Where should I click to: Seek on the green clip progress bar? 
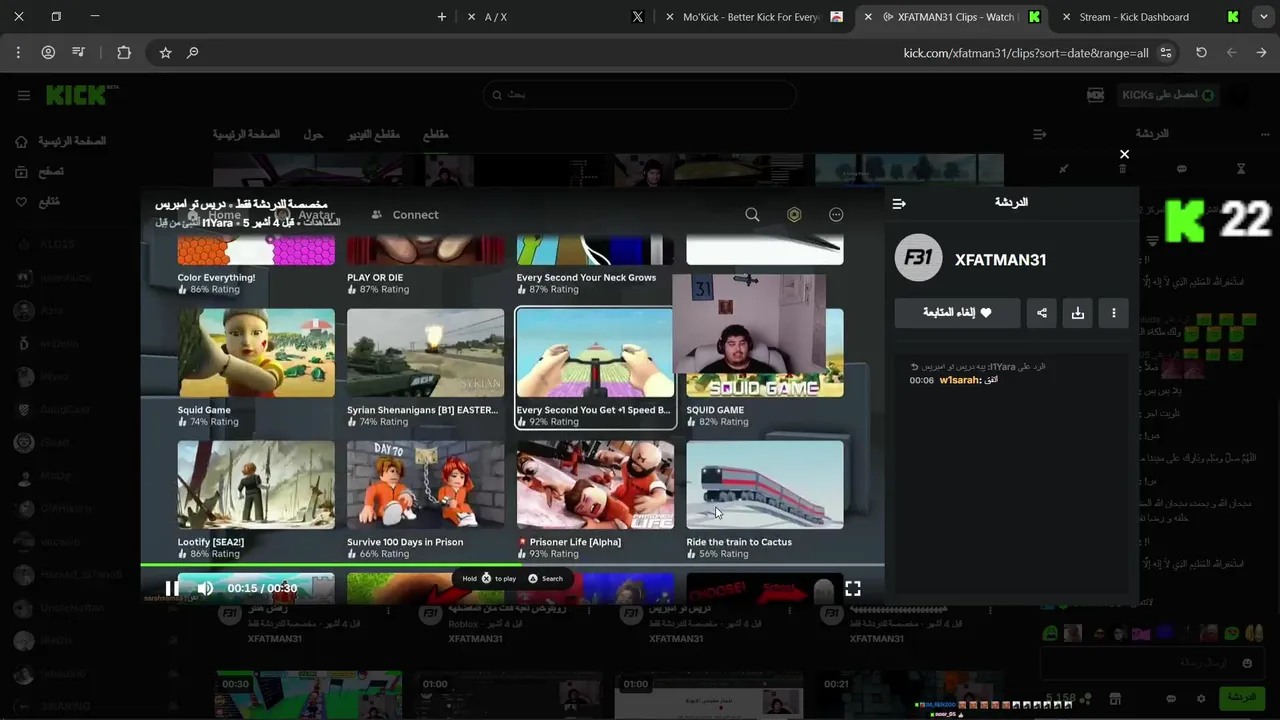coord(512,566)
